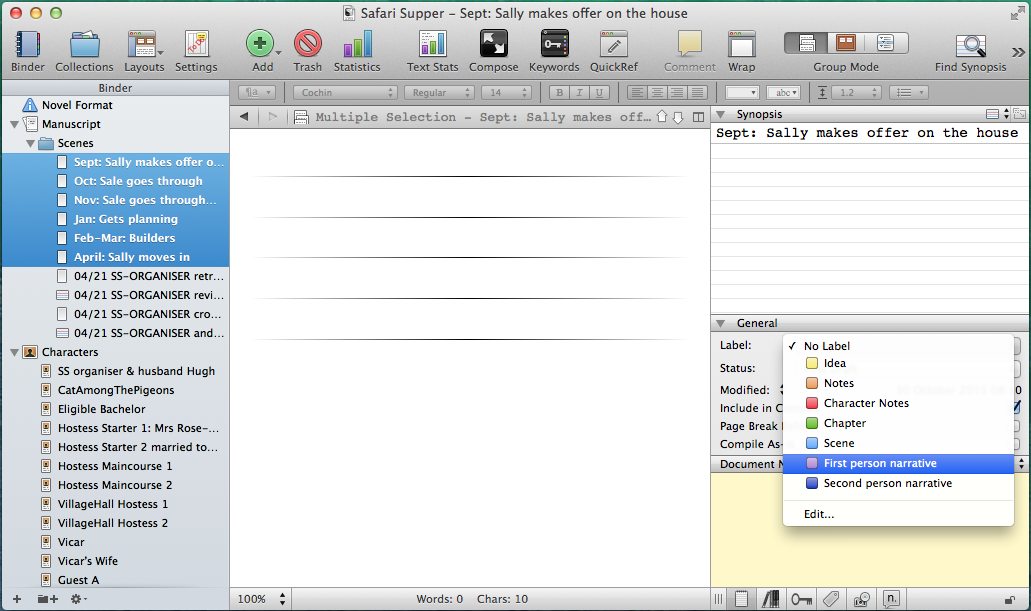
Task: Toggle underline formatting
Action: (599, 93)
